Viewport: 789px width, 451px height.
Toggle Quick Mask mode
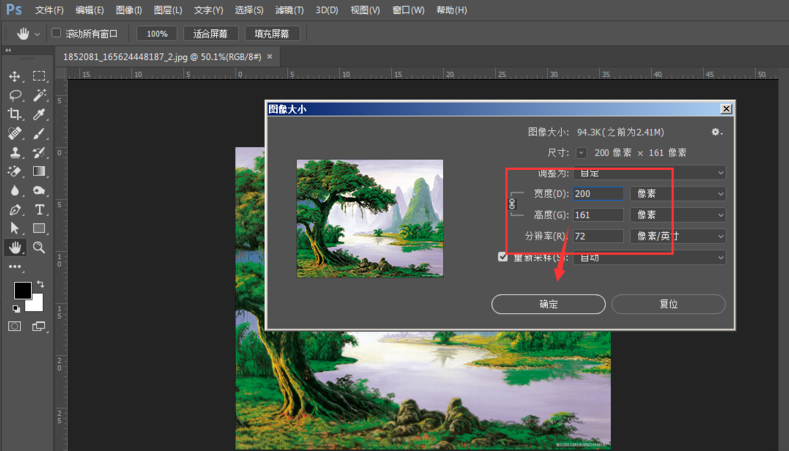pyautogui.click(x=15, y=326)
